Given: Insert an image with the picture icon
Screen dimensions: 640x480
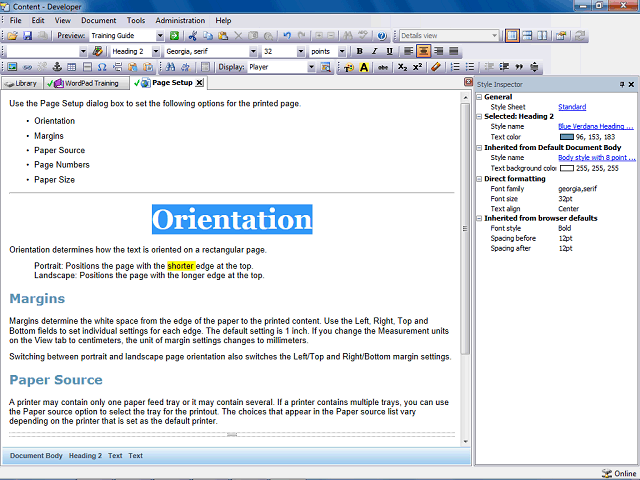Looking at the screenshot, I should click(12, 67).
